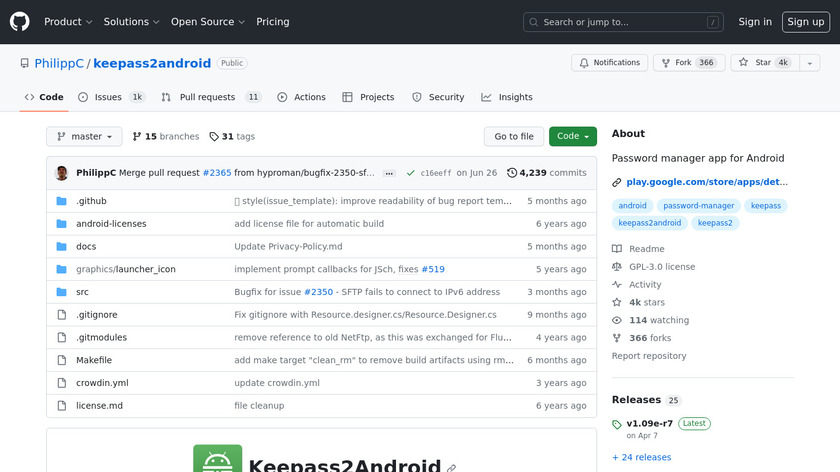Click PhilippC's avatar in the commit row
This screenshot has width=840, height=472.
coord(62,173)
